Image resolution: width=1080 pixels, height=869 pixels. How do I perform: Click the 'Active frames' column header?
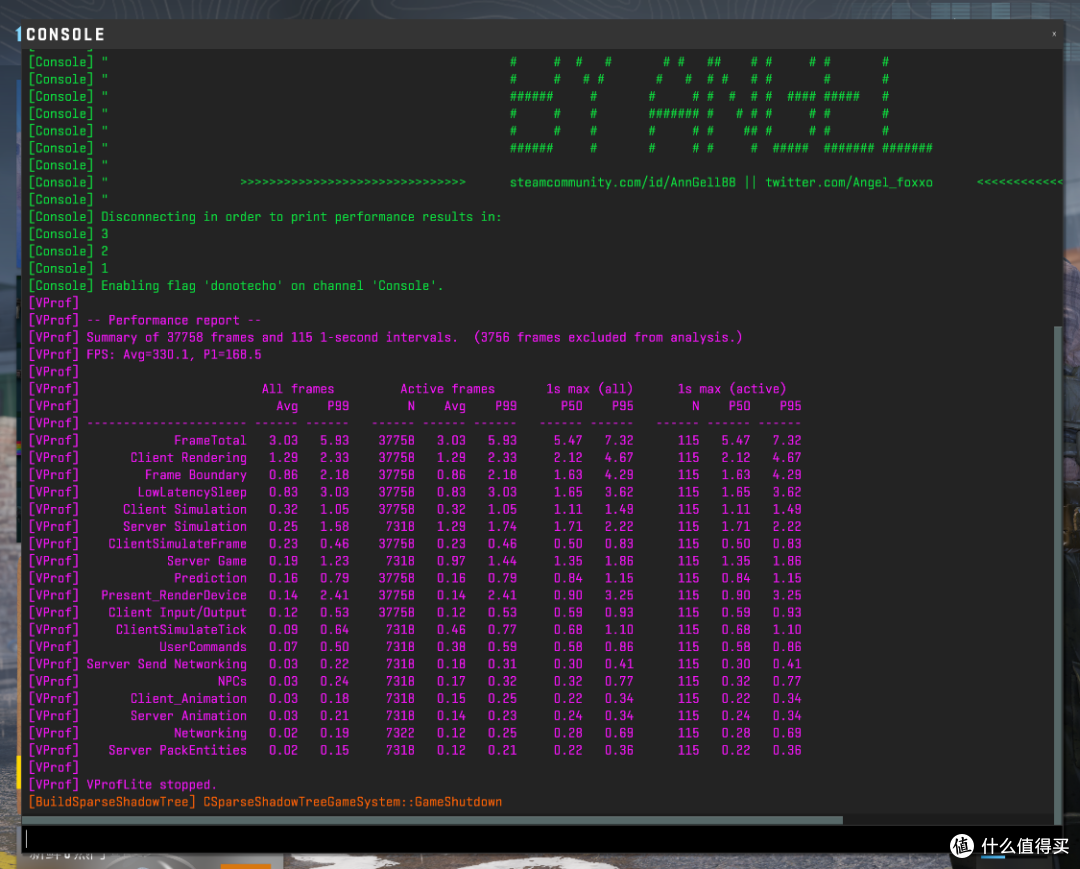(448, 389)
